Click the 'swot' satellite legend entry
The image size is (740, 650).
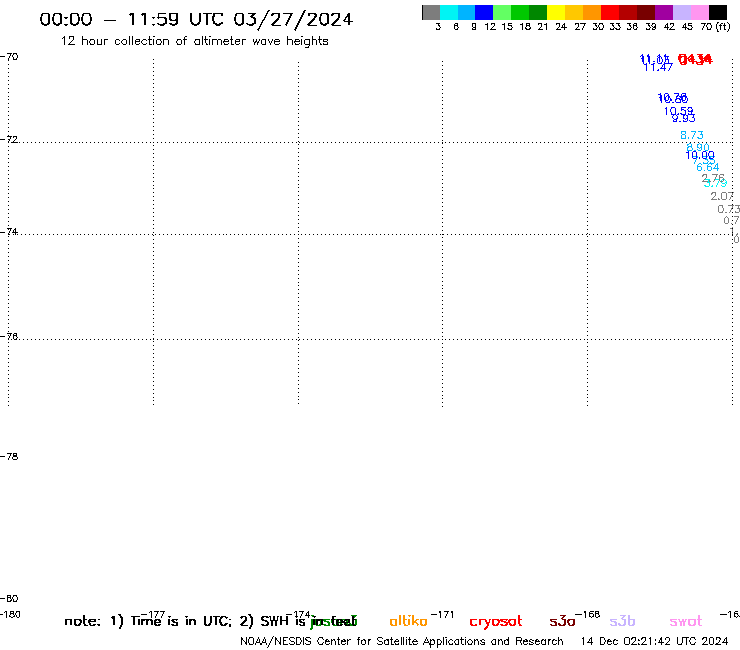point(686,622)
